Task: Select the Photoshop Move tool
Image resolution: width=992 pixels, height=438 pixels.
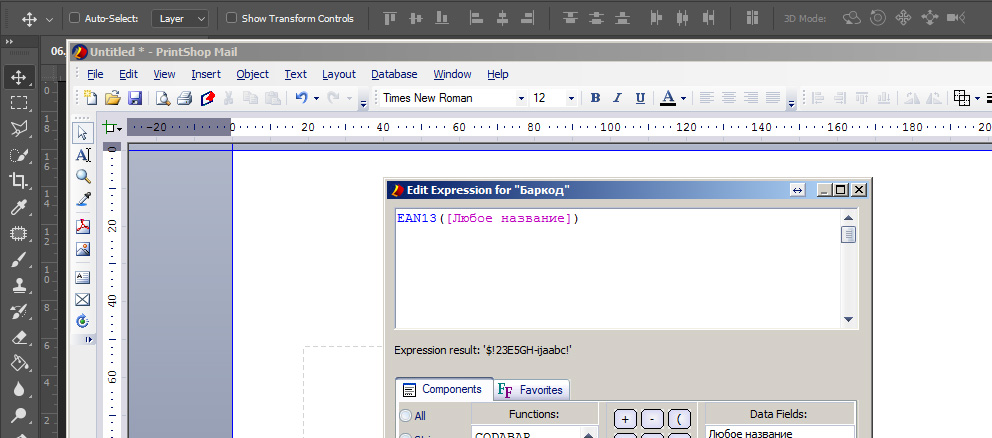Action: click(x=19, y=77)
